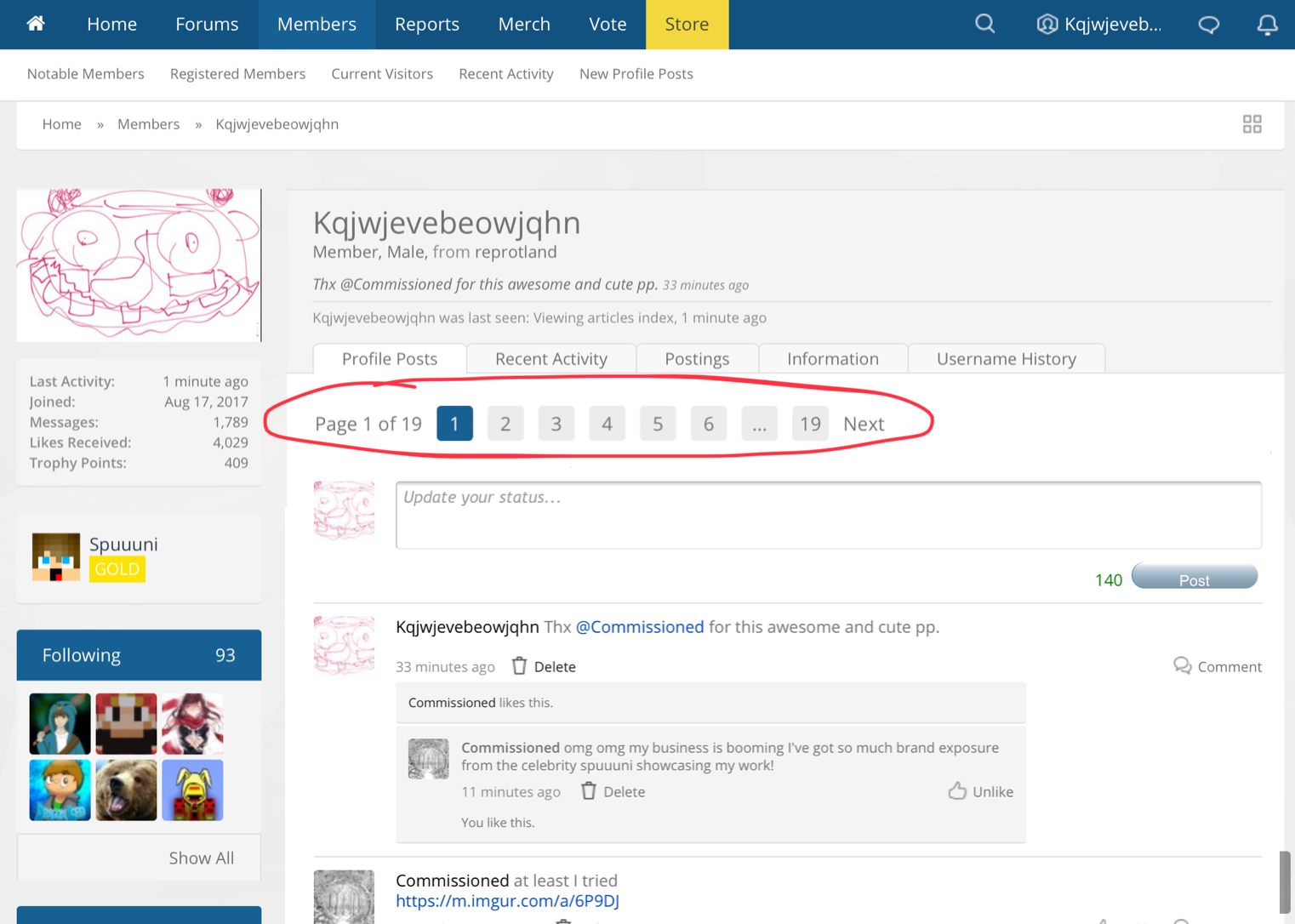Delete the status posted 33 minutes ago
The width and height of the screenshot is (1295, 924).
544,666
